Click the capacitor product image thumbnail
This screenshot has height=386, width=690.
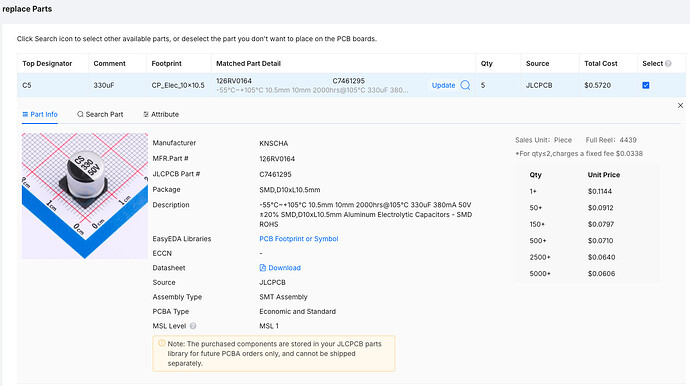point(85,196)
